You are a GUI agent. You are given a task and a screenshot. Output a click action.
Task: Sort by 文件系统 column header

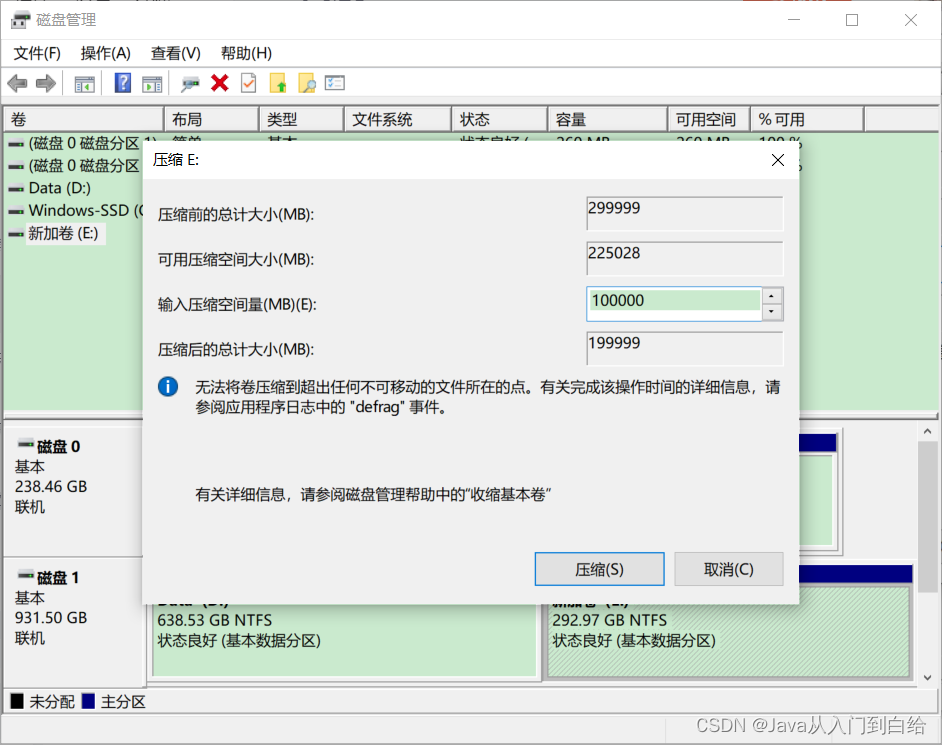tap(398, 120)
